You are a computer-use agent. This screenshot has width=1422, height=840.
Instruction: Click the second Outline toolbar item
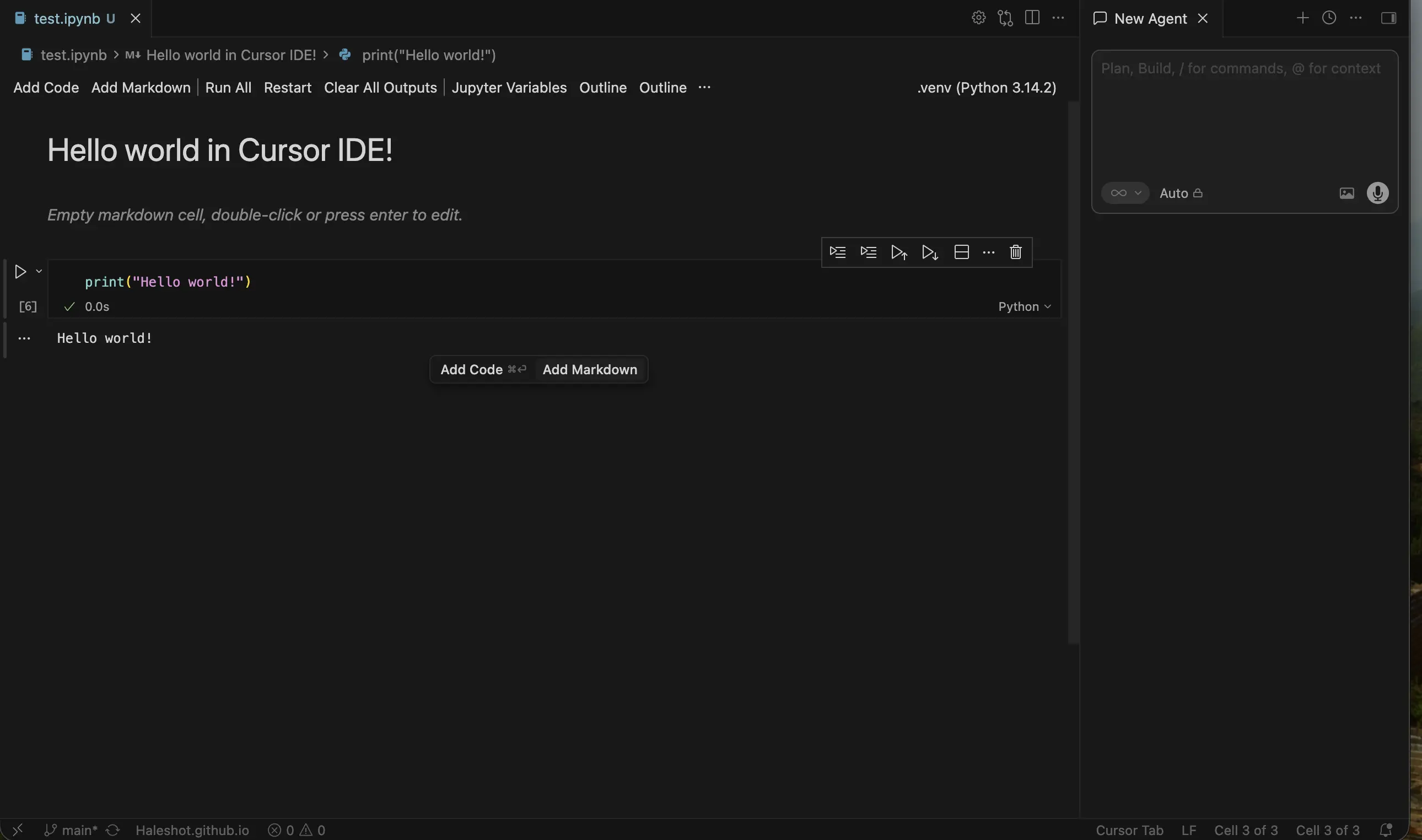click(662, 88)
